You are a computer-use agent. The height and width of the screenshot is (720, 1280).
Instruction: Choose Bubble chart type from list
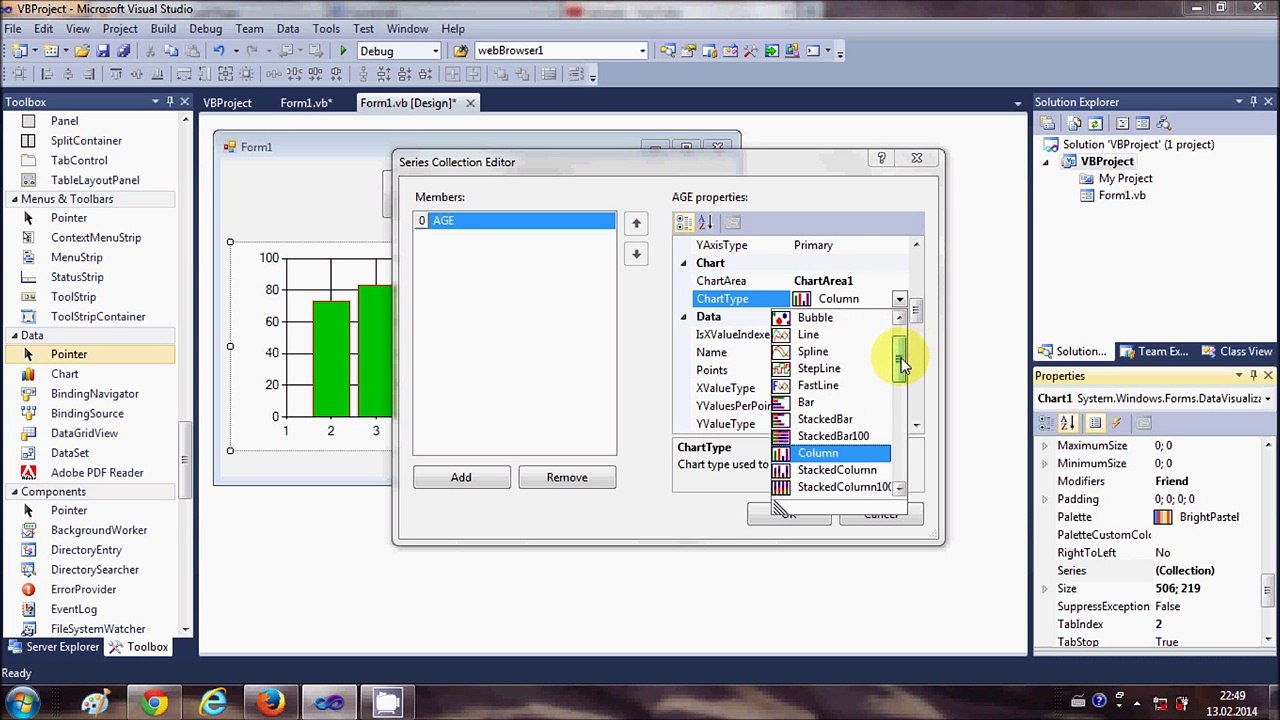(x=814, y=317)
